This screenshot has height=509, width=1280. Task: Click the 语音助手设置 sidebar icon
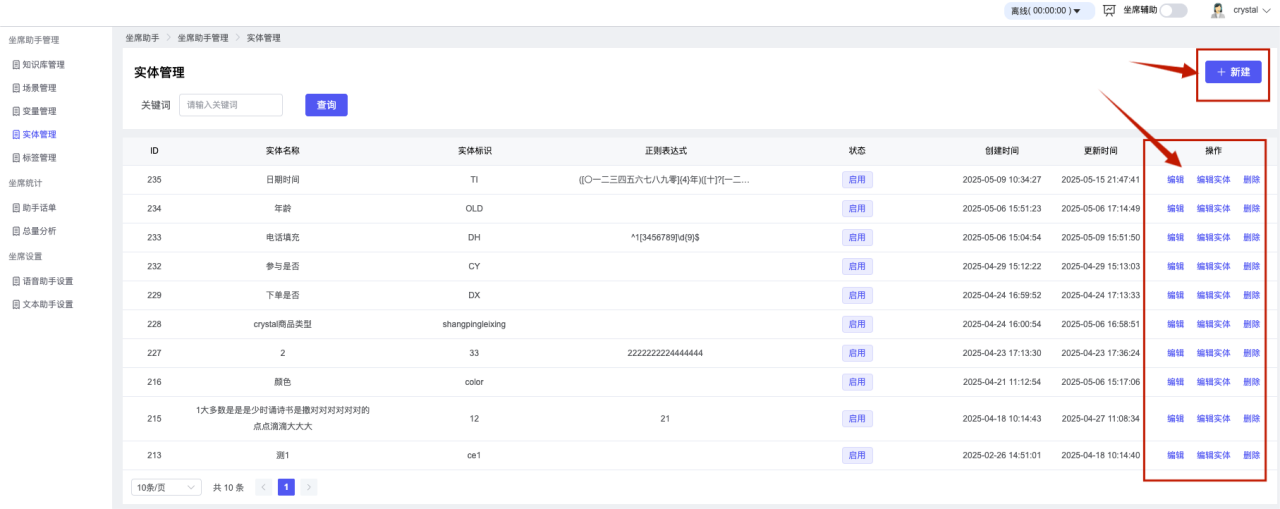coord(16,281)
